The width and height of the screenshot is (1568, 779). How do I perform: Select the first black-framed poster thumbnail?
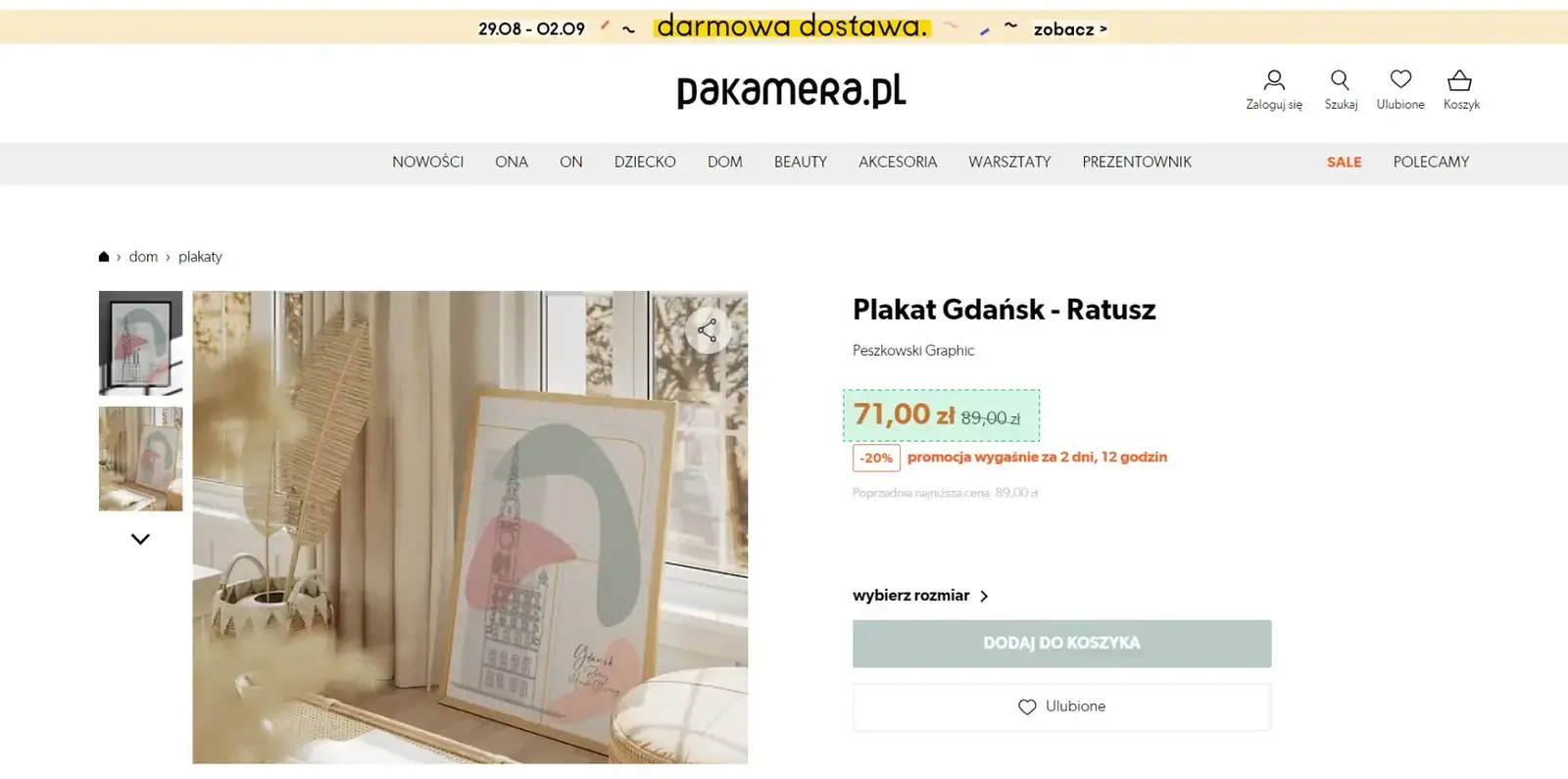pyautogui.click(x=140, y=343)
